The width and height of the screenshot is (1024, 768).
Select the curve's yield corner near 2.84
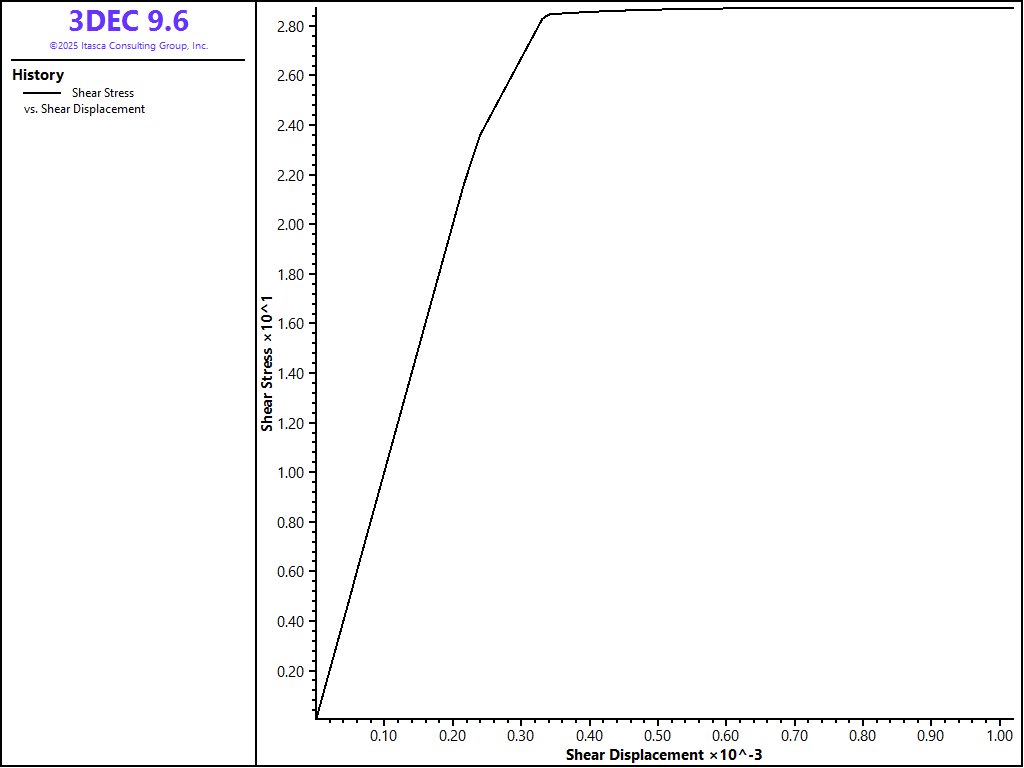click(x=546, y=15)
